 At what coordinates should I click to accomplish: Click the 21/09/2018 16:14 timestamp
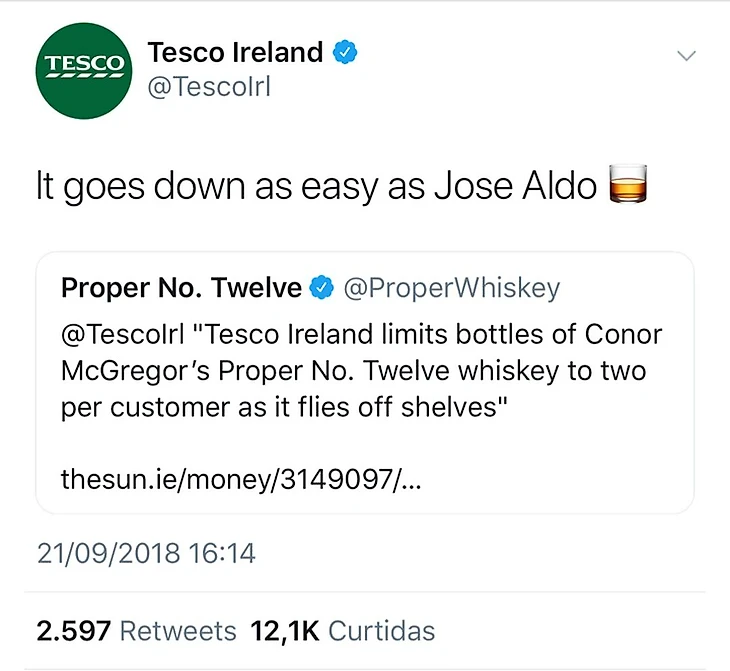pos(146,552)
